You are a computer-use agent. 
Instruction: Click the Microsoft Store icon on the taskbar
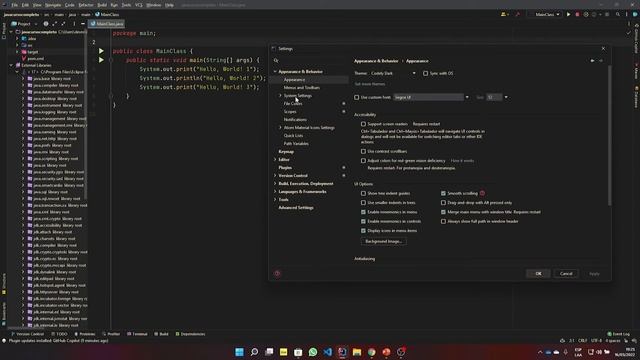point(298,352)
